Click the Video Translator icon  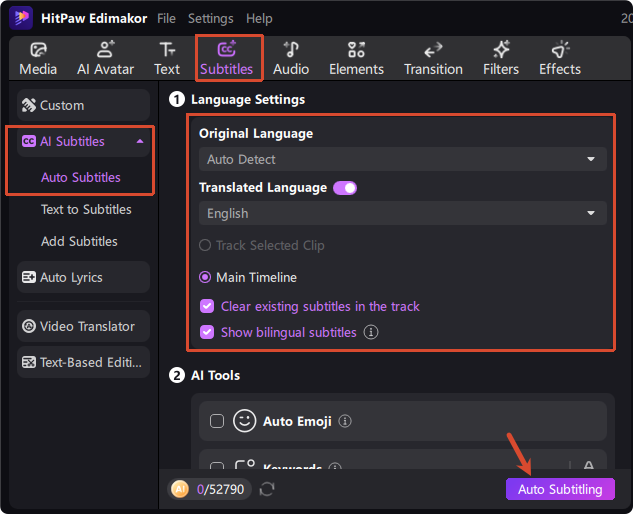[x=29, y=326]
